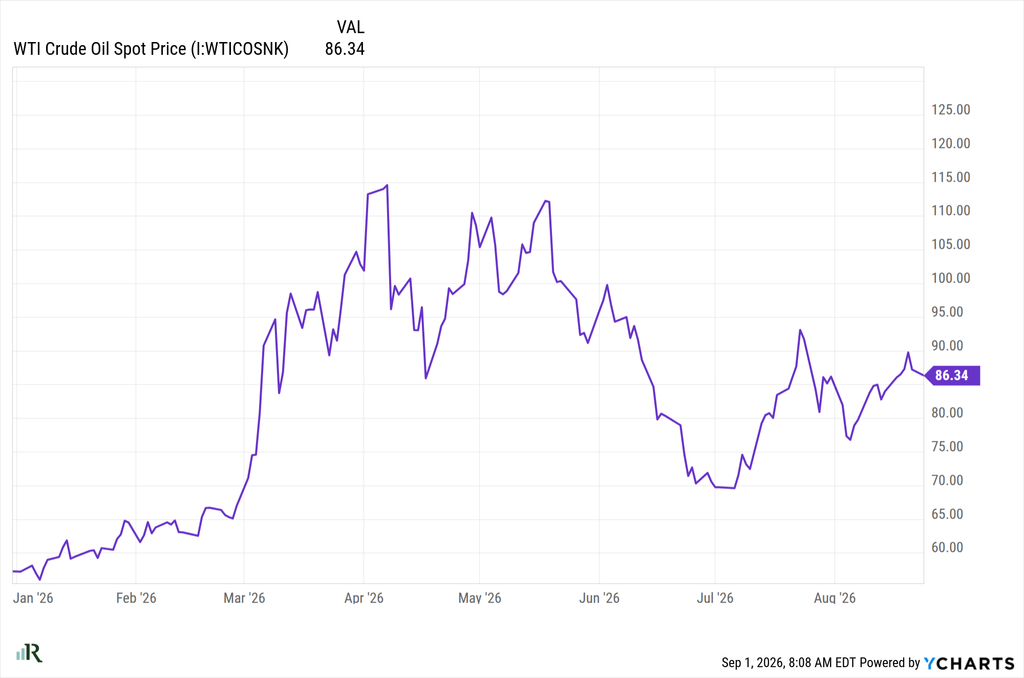1024x678 pixels.
Task: Click the WTI Crude Oil Spot Price title
Action: [x=151, y=49]
